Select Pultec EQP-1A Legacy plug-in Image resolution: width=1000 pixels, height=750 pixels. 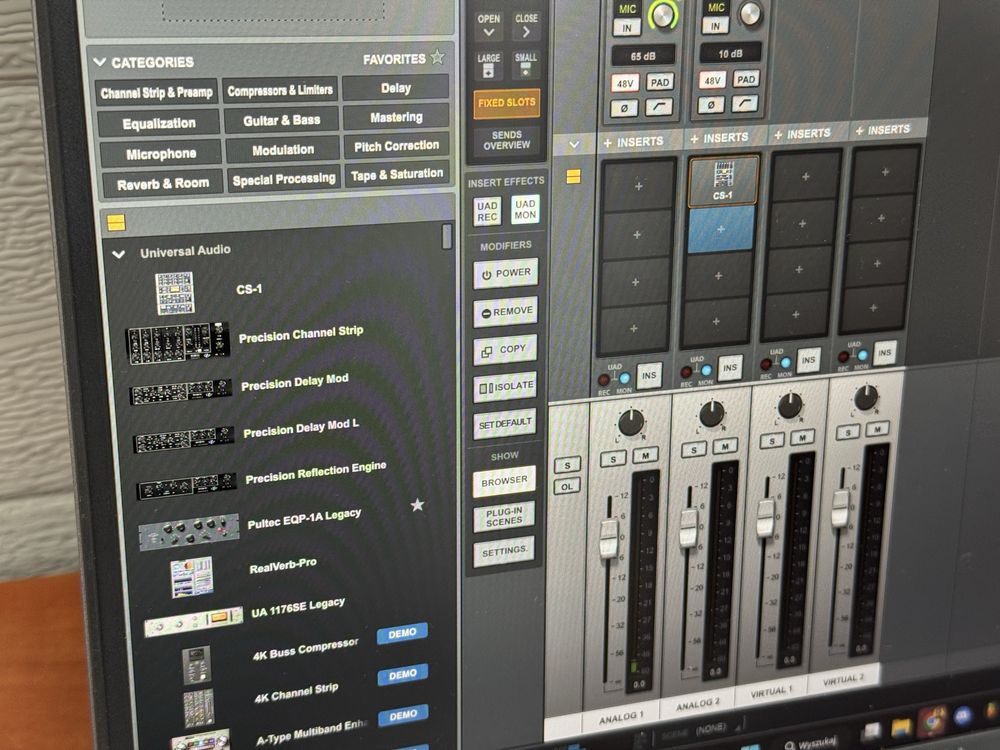pyautogui.click(x=304, y=519)
